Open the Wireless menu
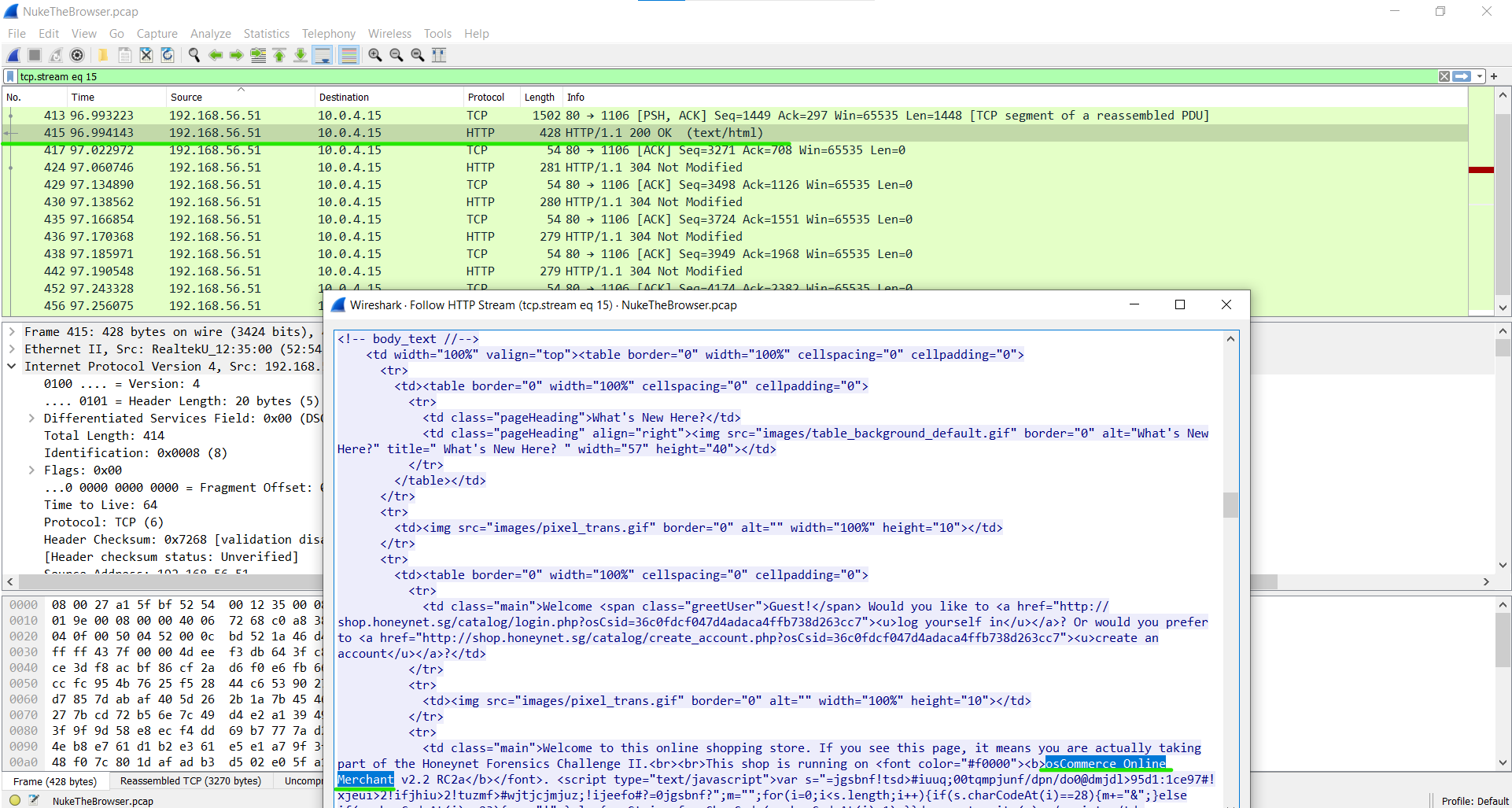Viewport: 1512px width, 808px height. pyautogui.click(x=389, y=34)
